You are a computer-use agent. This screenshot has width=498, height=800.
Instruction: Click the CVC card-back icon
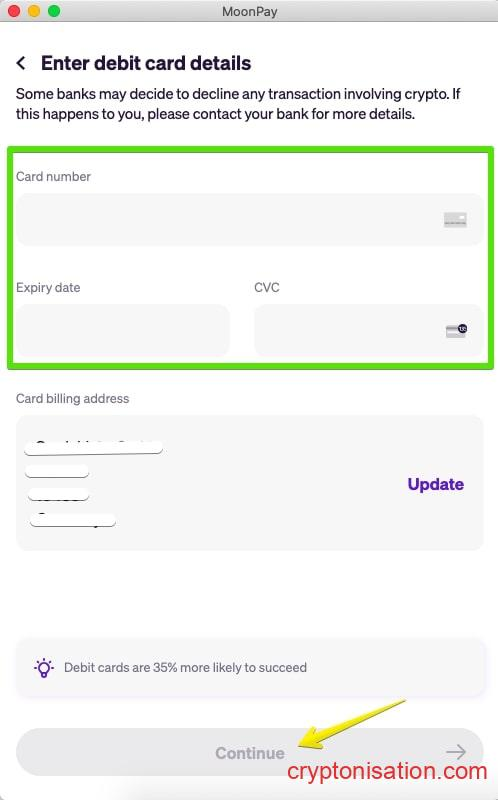point(457,330)
